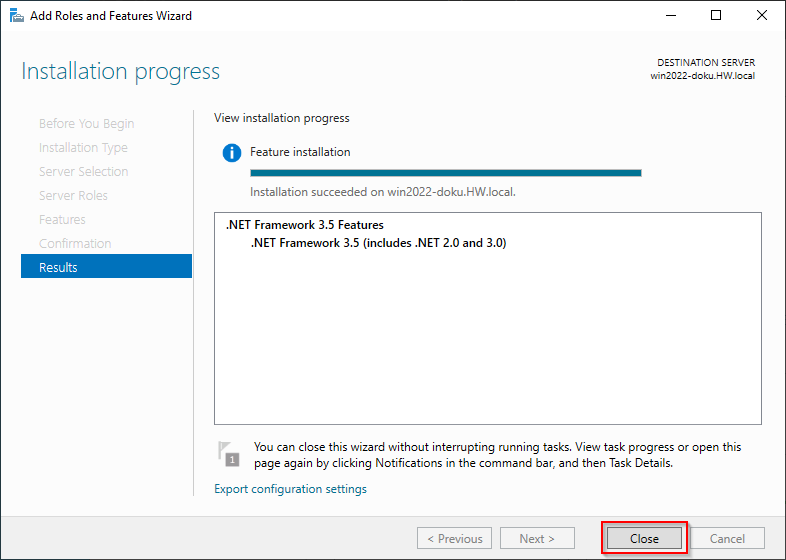Click the notification flag icon
The image size is (786, 560).
coord(229,453)
